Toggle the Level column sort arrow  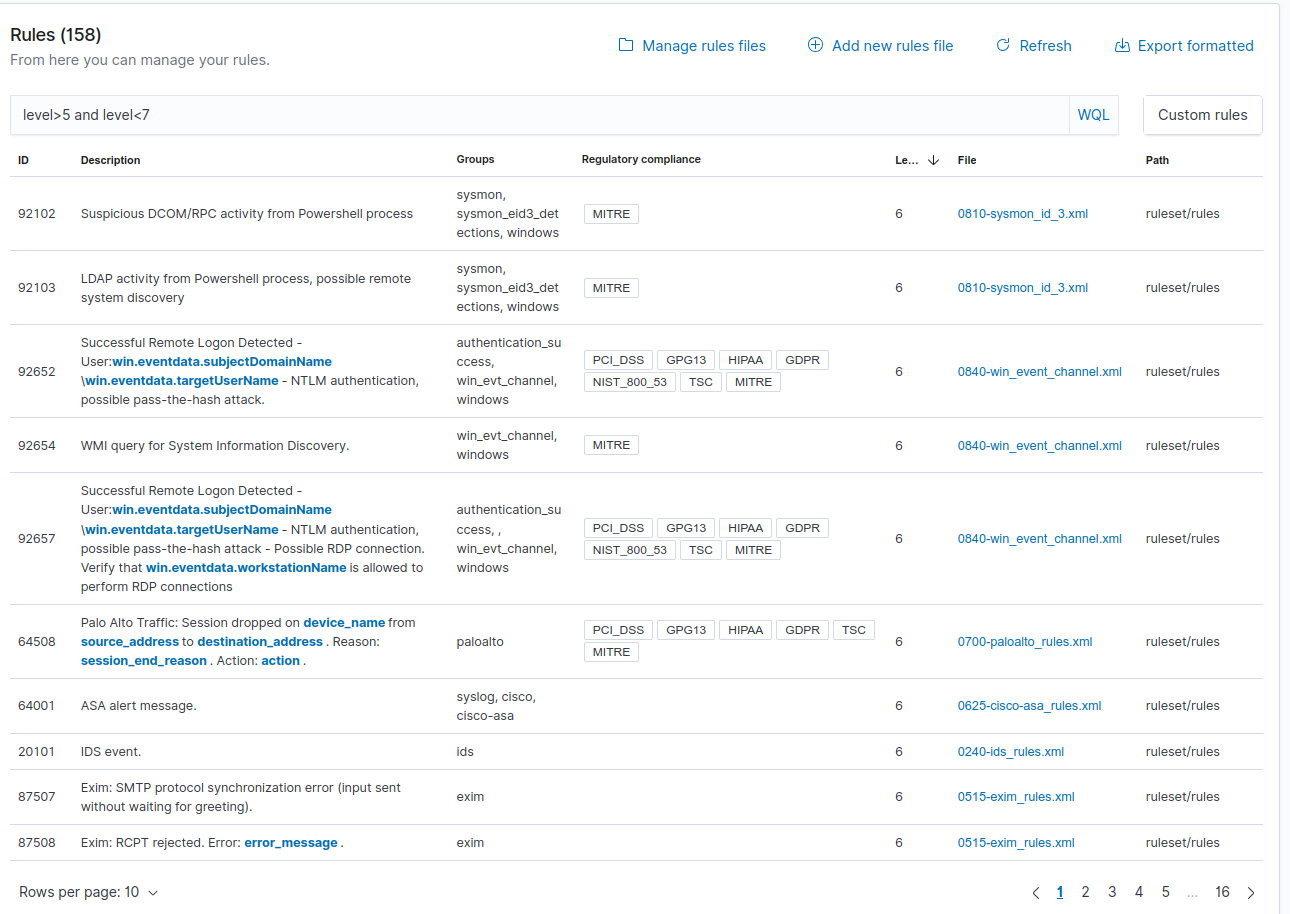(933, 160)
